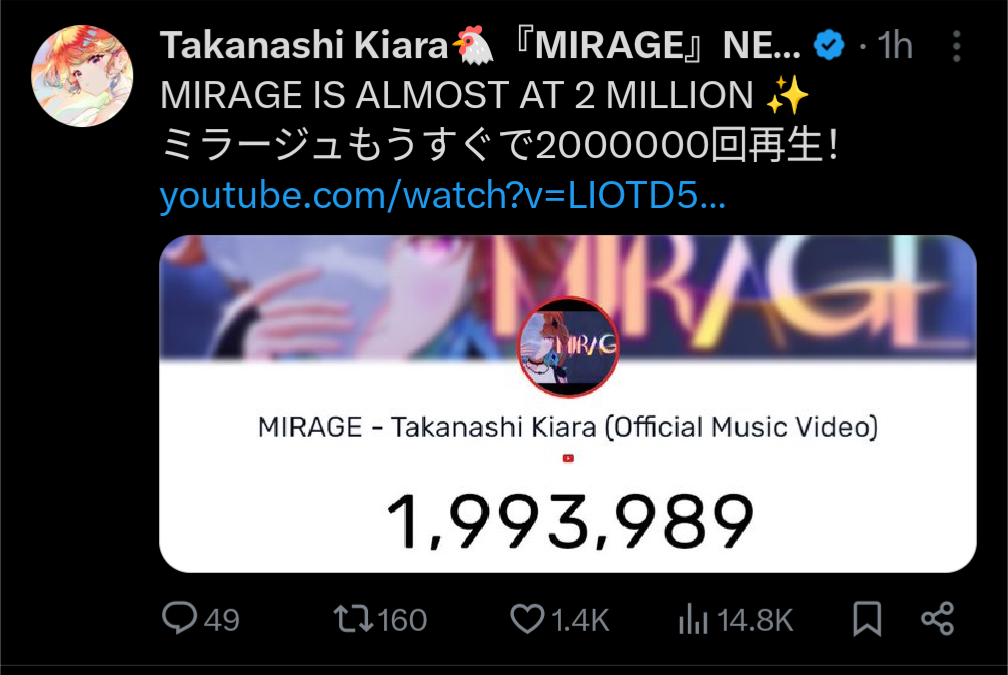Click the 14.8K views count
This screenshot has height=675, width=1008.
[755, 620]
